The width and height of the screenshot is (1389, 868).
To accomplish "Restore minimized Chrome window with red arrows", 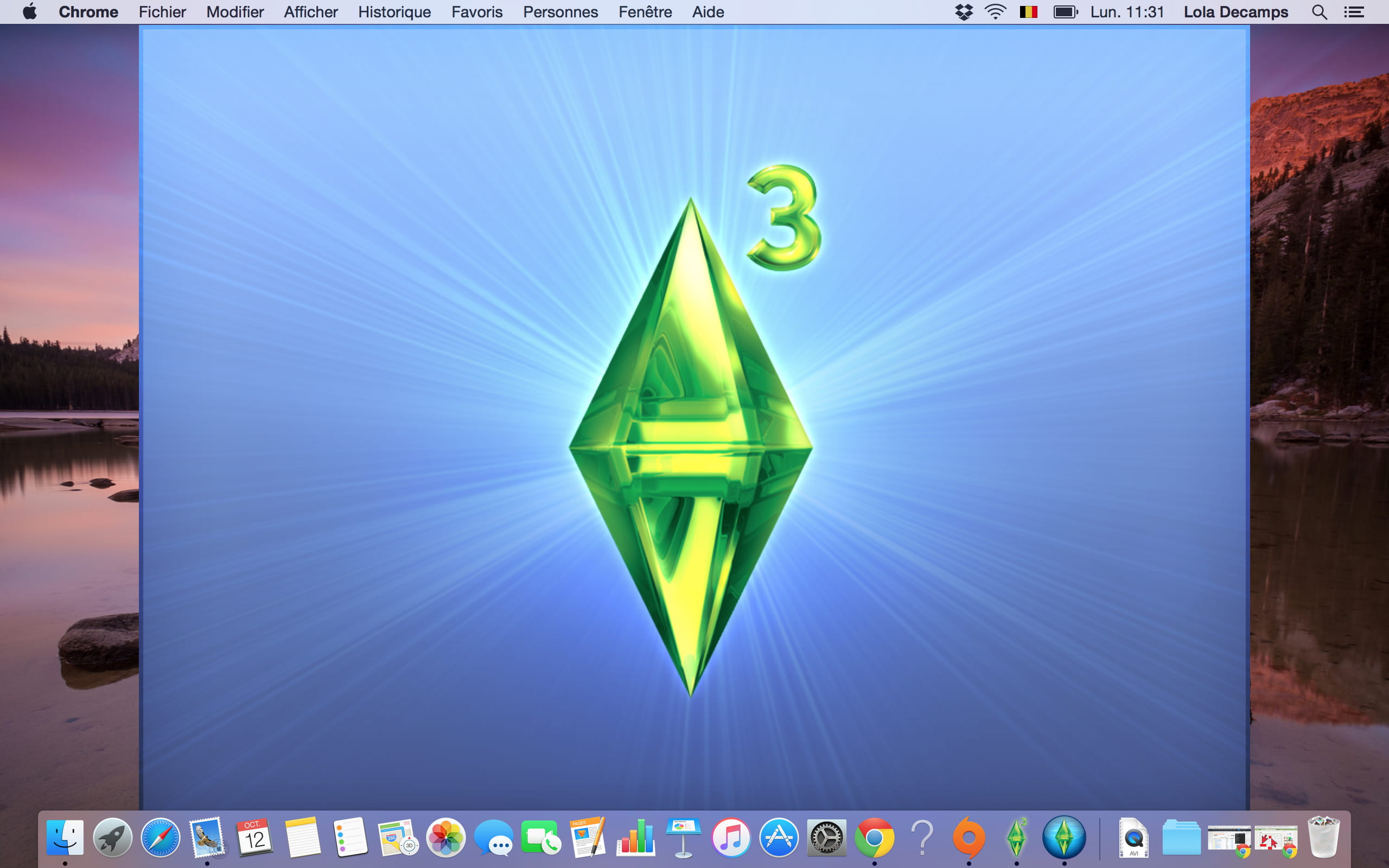I will tap(1276, 840).
